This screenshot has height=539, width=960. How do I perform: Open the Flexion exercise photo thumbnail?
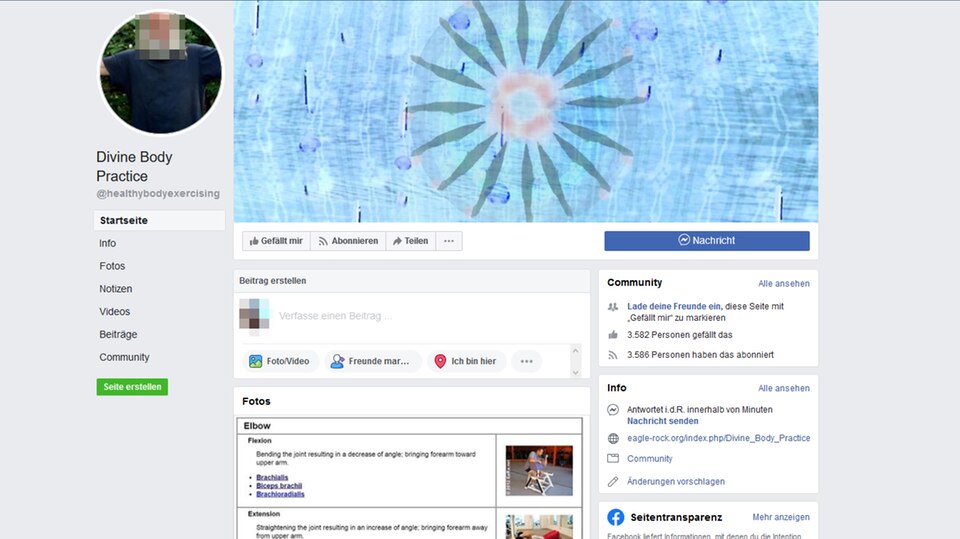point(539,470)
